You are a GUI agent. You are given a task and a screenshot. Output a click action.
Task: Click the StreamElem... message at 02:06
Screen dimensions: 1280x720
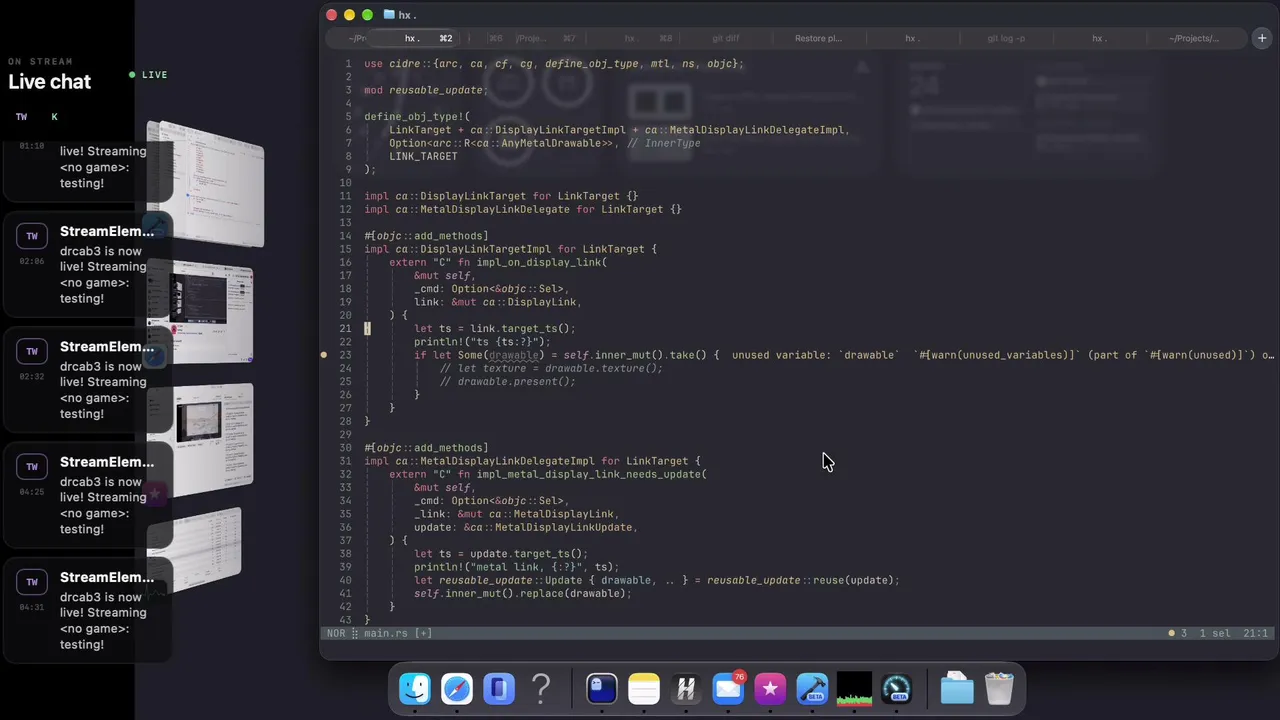(90, 265)
